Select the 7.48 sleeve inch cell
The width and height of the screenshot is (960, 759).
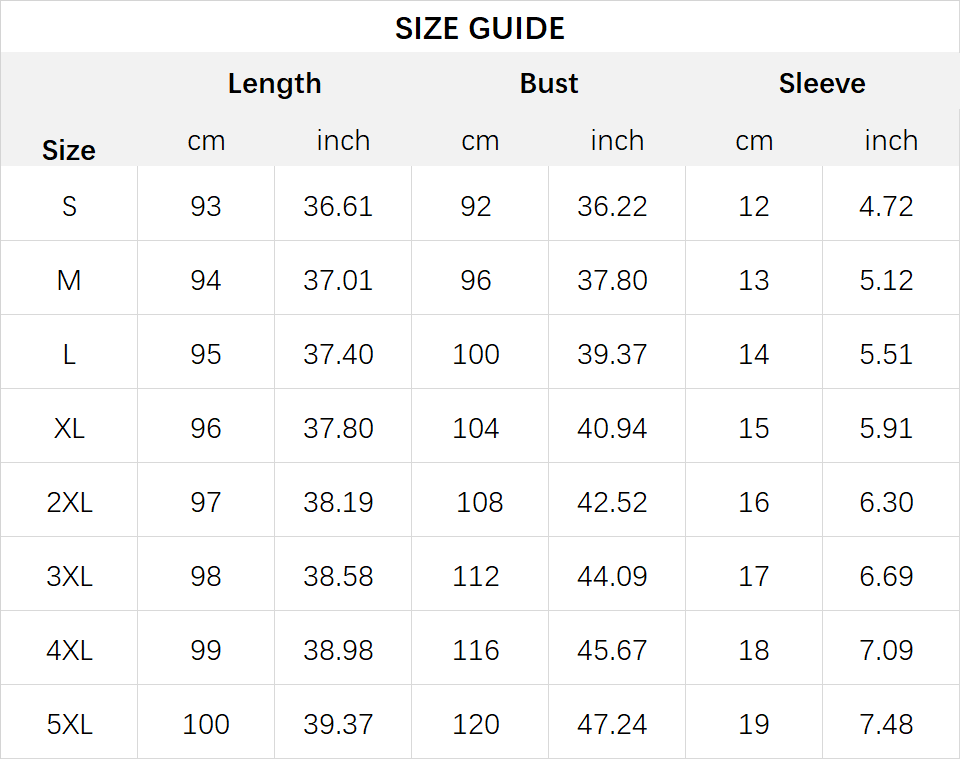coord(886,725)
